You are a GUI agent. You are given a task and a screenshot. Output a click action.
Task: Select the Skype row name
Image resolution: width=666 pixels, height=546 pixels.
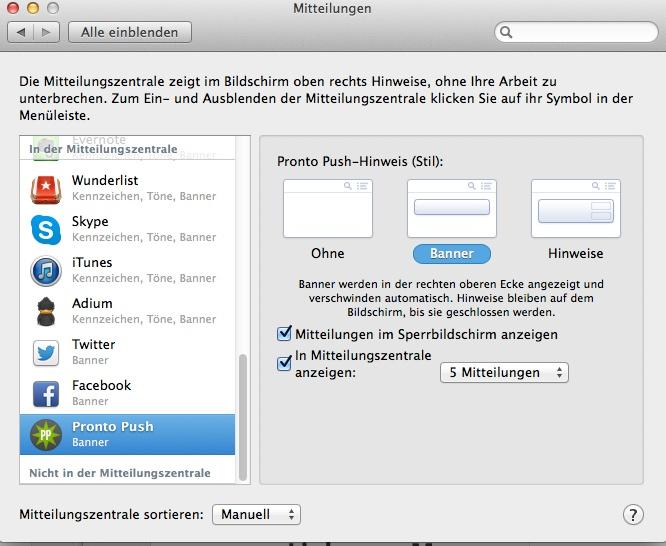tap(90, 221)
